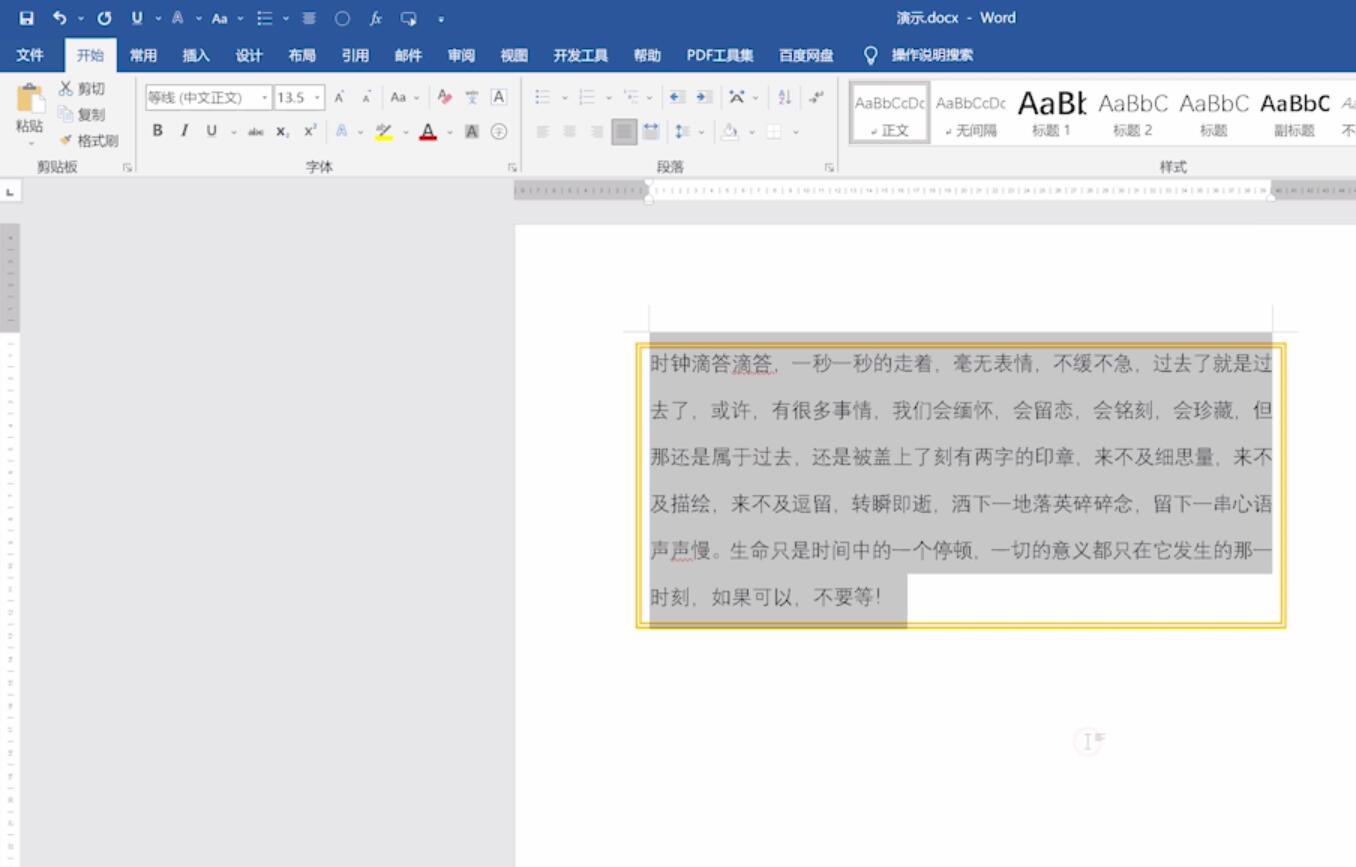The width and height of the screenshot is (1356, 867).
Task: Switch to the PDF工具集 tab
Action: [720, 55]
